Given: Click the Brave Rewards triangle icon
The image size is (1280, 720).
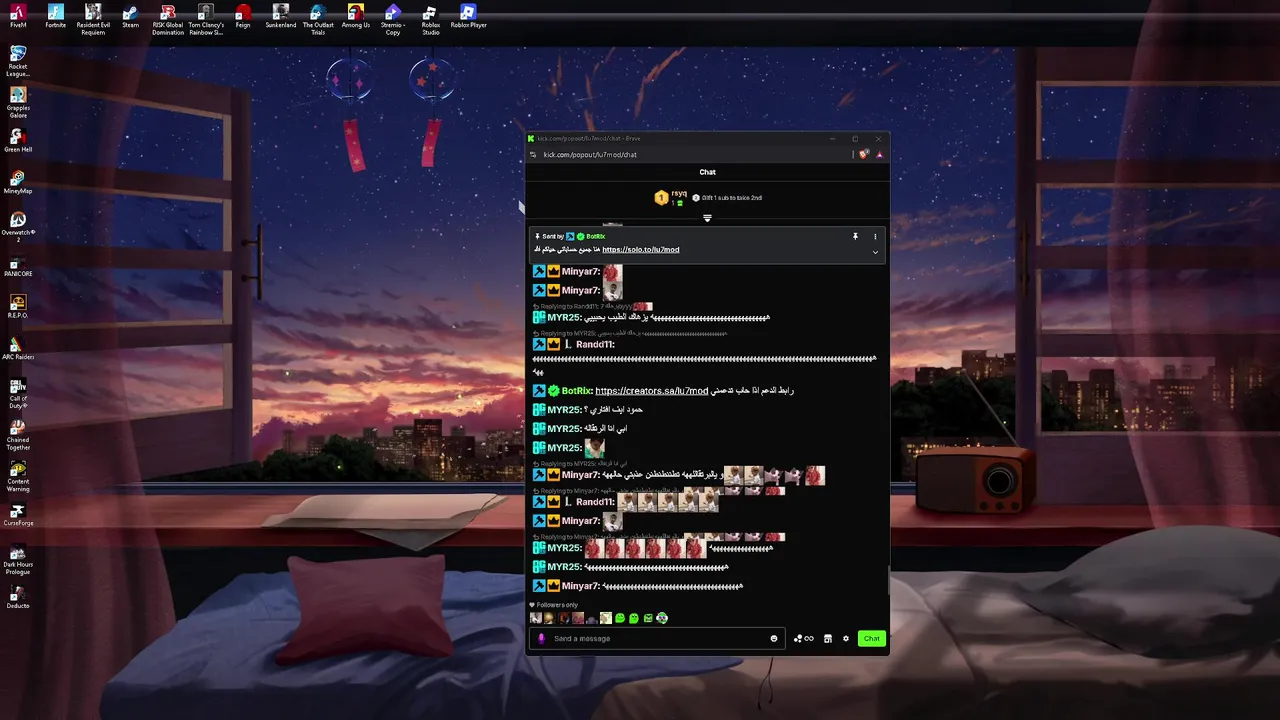Looking at the screenshot, I should (879, 155).
